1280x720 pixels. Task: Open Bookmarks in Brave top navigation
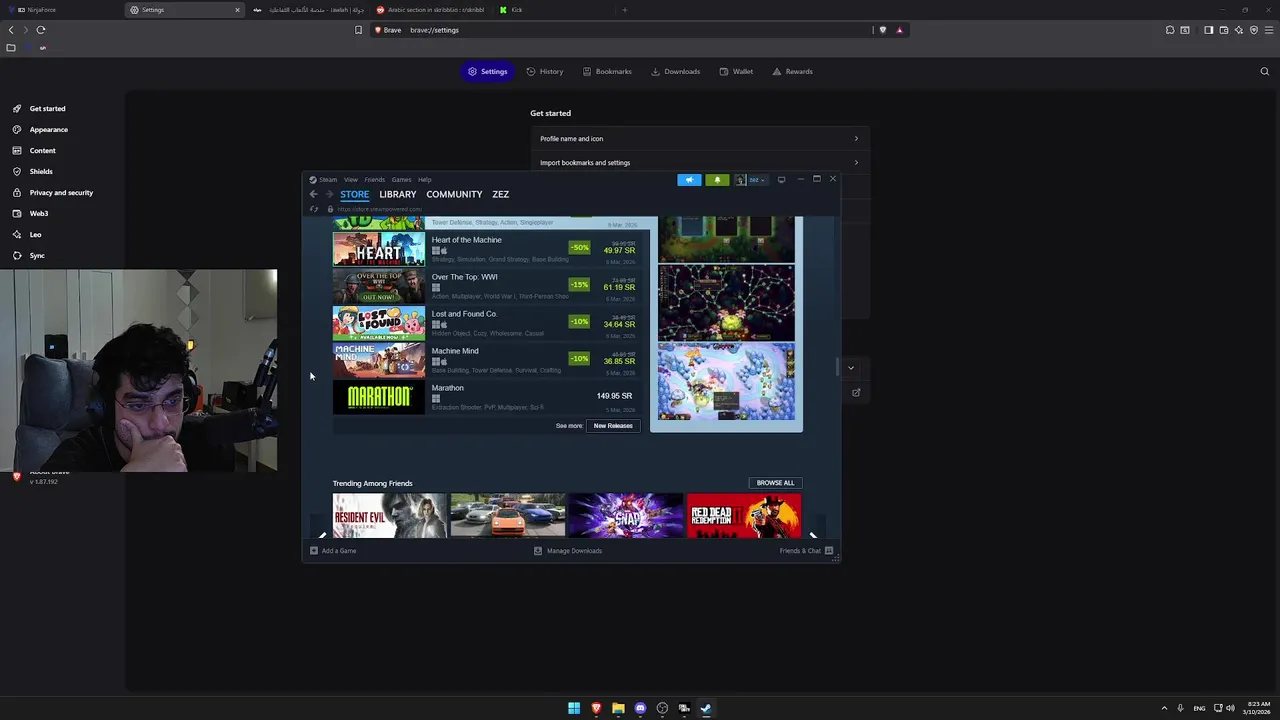pyautogui.click(x=607, y=72)
